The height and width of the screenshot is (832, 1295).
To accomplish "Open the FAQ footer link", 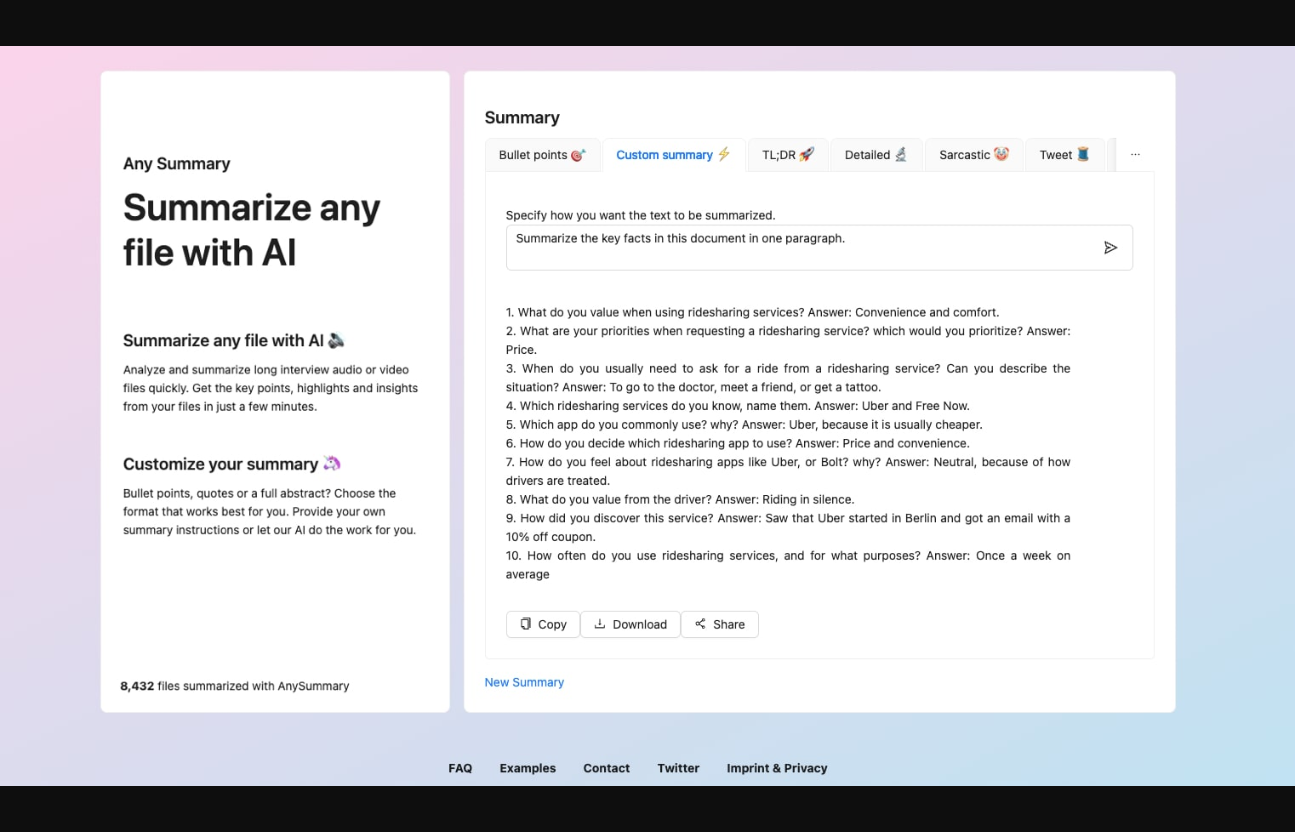I will [460, 768].
